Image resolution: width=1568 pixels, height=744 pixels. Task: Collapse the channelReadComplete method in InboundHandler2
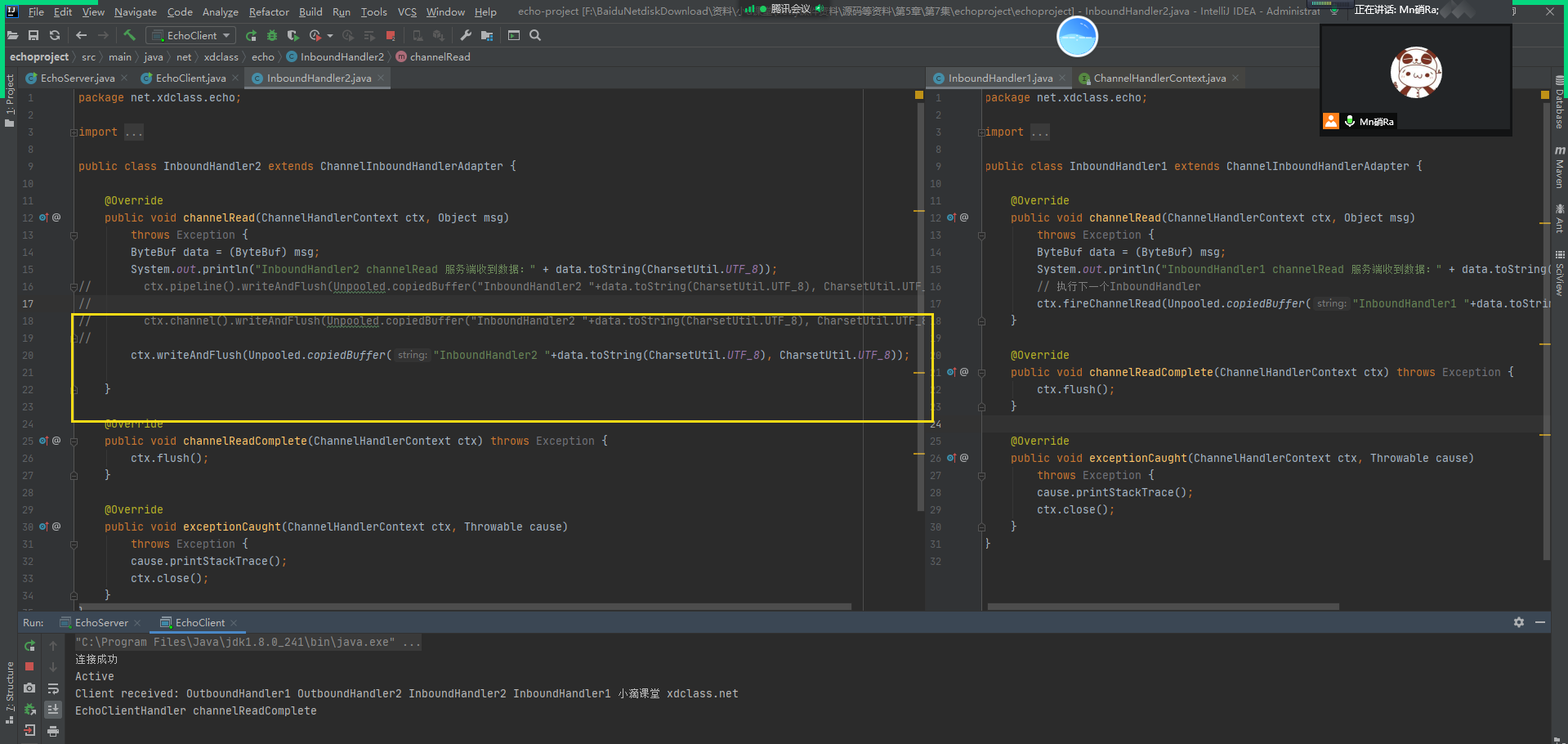pyautogui.click(x=74, y=441)
